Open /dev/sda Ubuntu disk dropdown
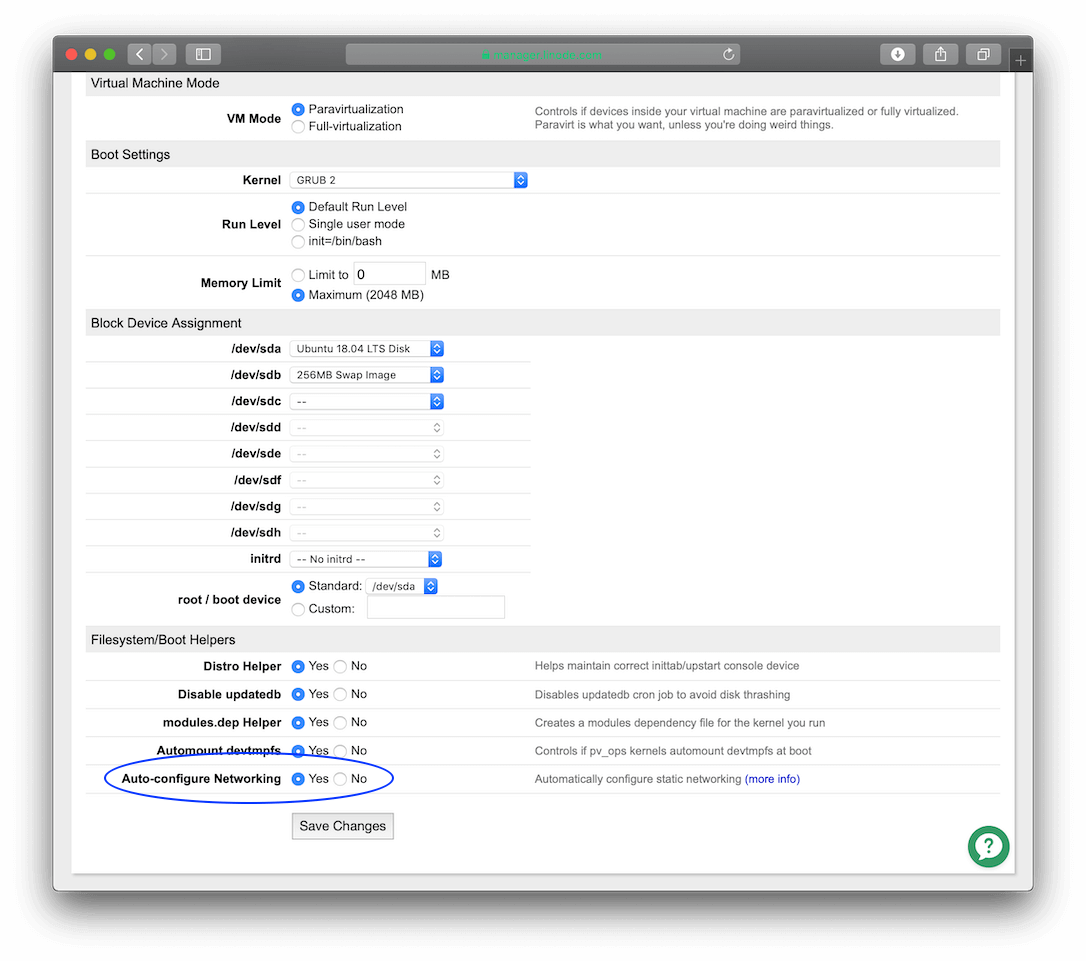This screenshot has width=1086, height=961. pos(367,348)
